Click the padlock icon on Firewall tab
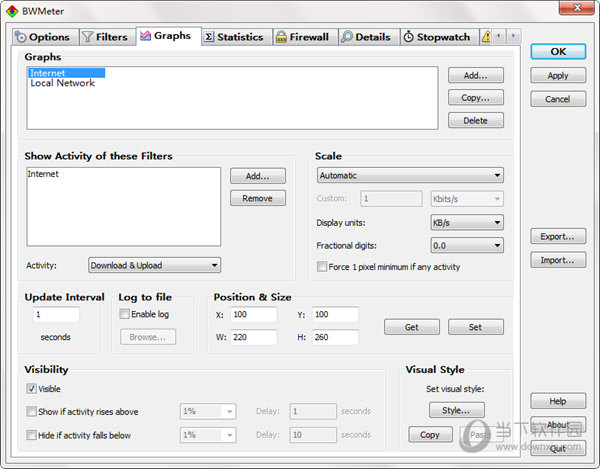The width and height of the screenshot is (600, 469). pos(281,37)
